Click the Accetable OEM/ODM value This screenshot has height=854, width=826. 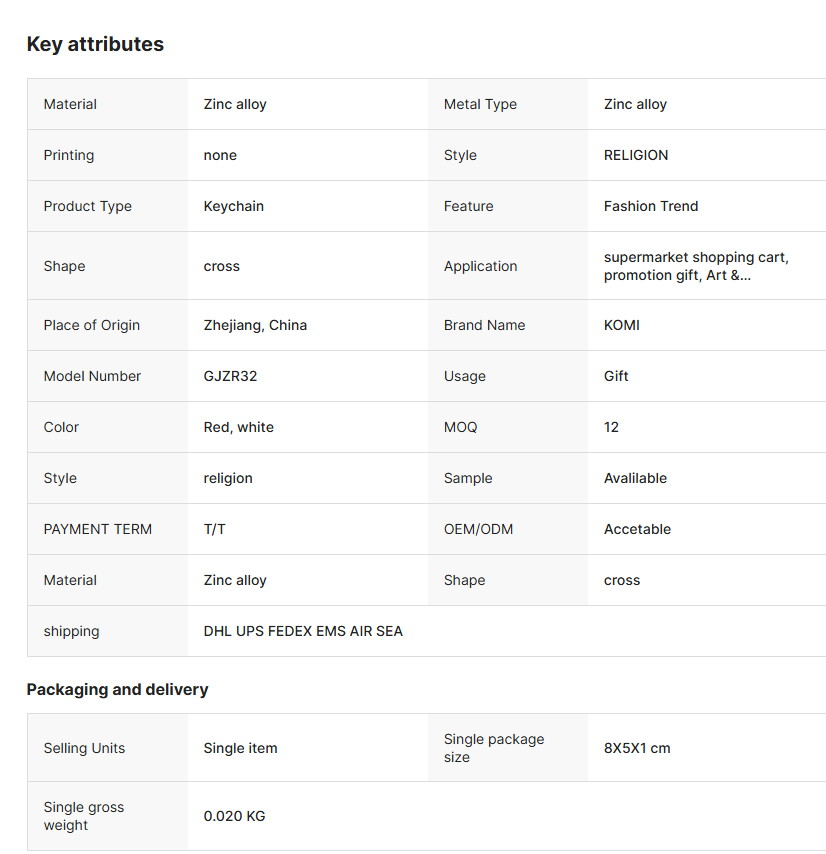coord(637,529)
